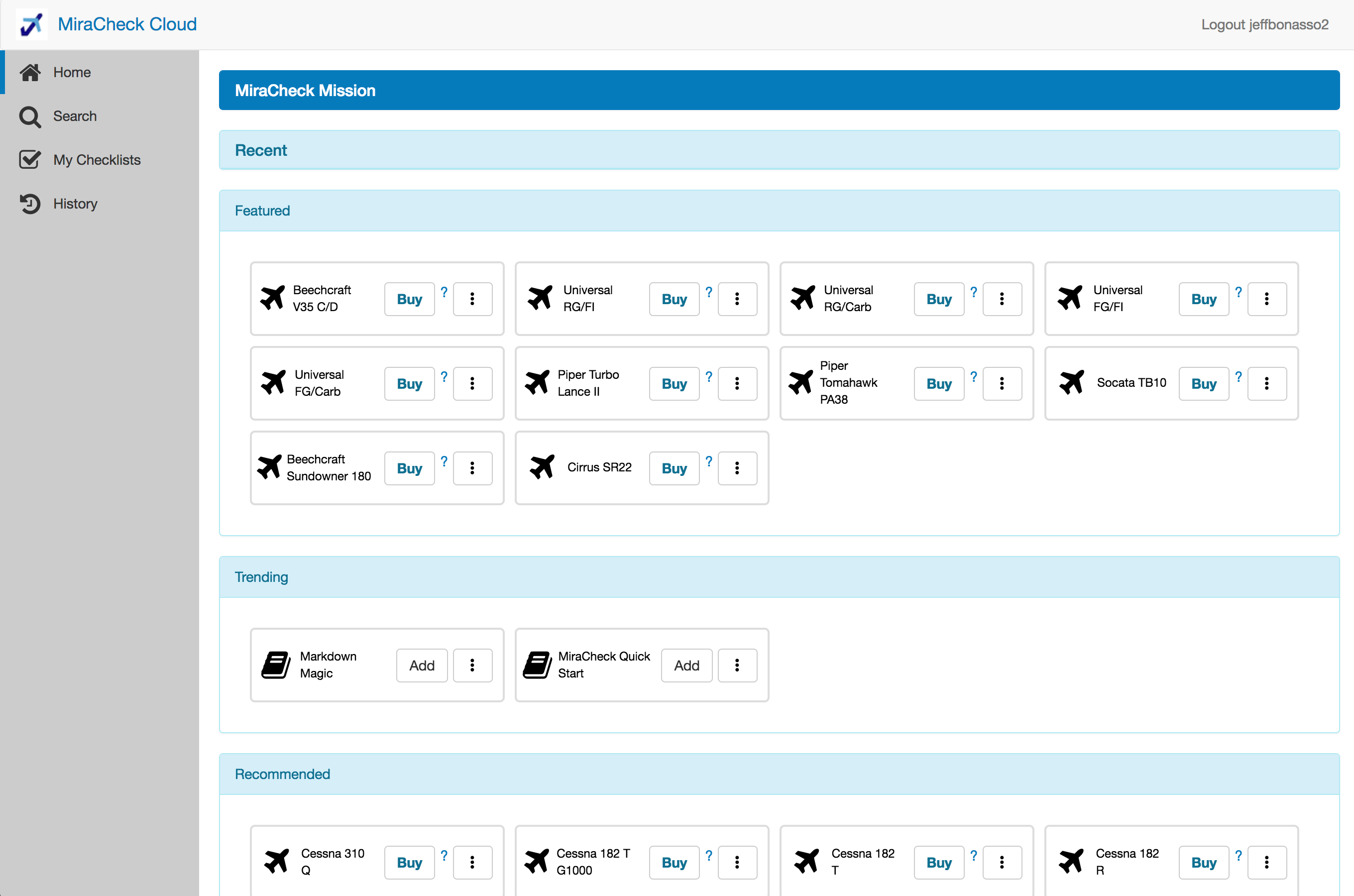Open more options for Piper Turbo Lance II

[738, 383]
